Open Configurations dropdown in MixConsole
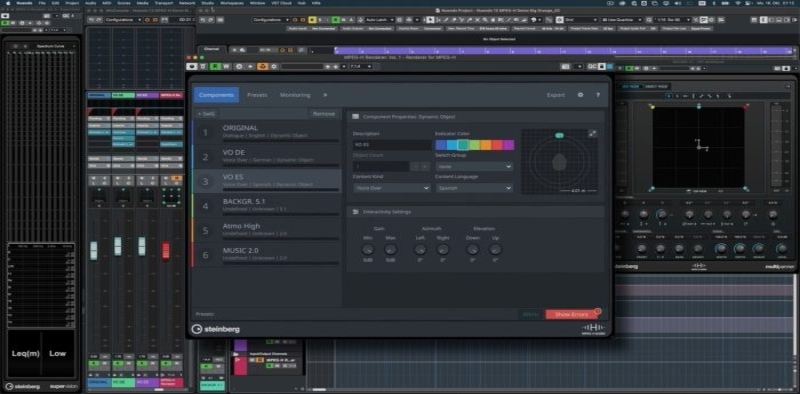Viewport: 800px width, 394px height. click(123, 20)
